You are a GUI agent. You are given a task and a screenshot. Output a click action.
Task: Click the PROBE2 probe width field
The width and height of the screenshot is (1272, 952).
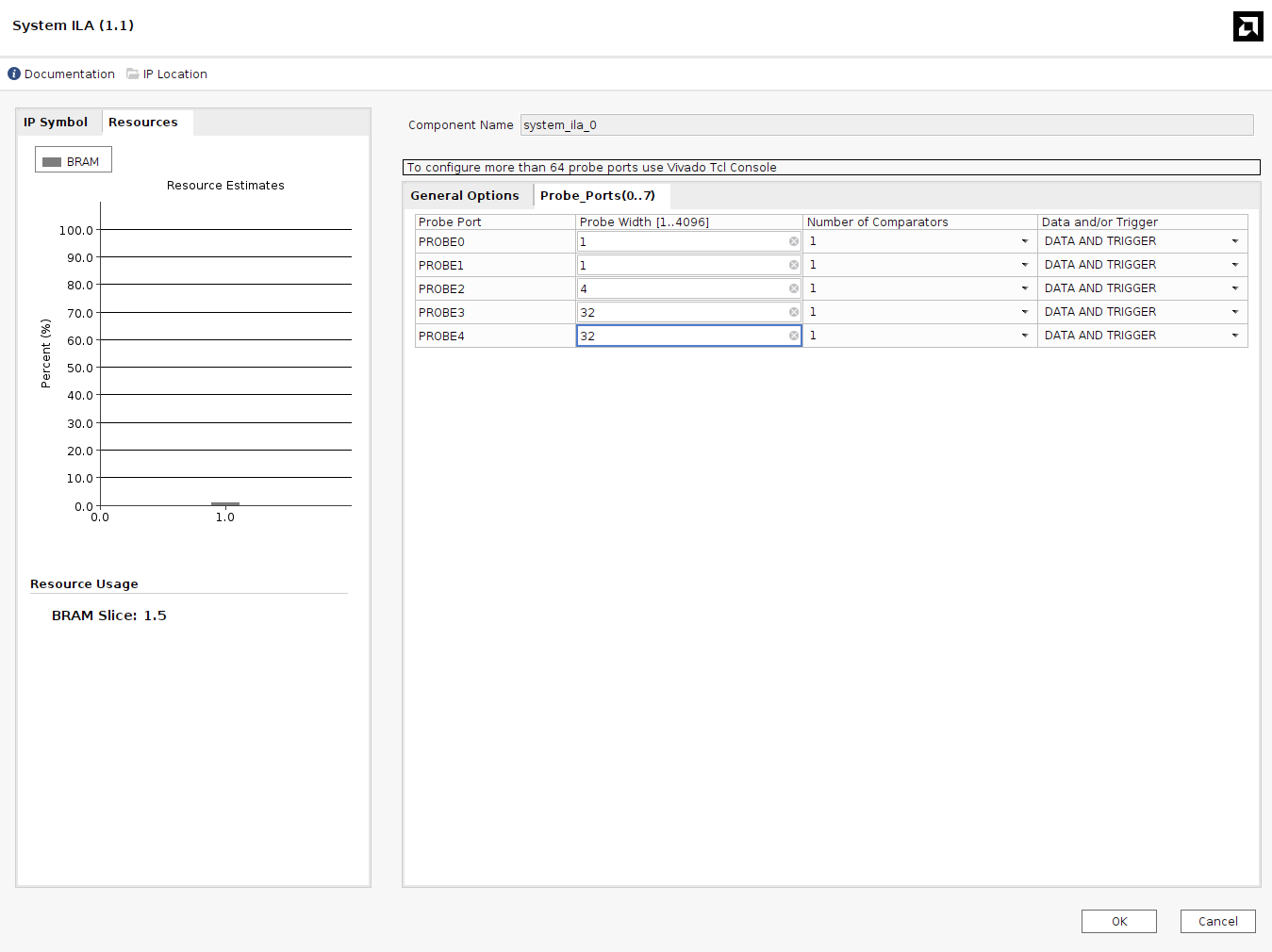689,288
